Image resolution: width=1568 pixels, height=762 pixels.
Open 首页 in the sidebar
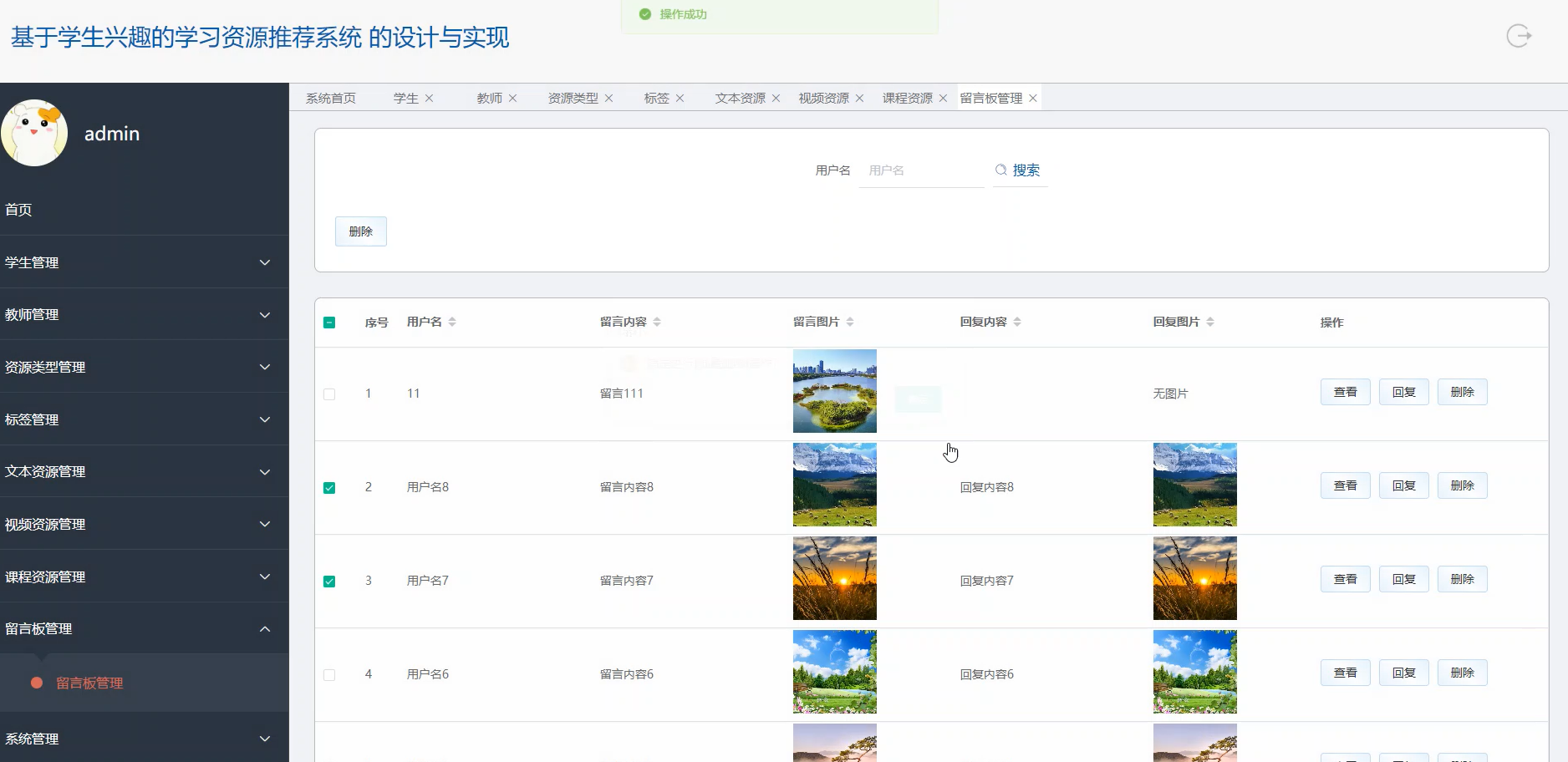144,210
